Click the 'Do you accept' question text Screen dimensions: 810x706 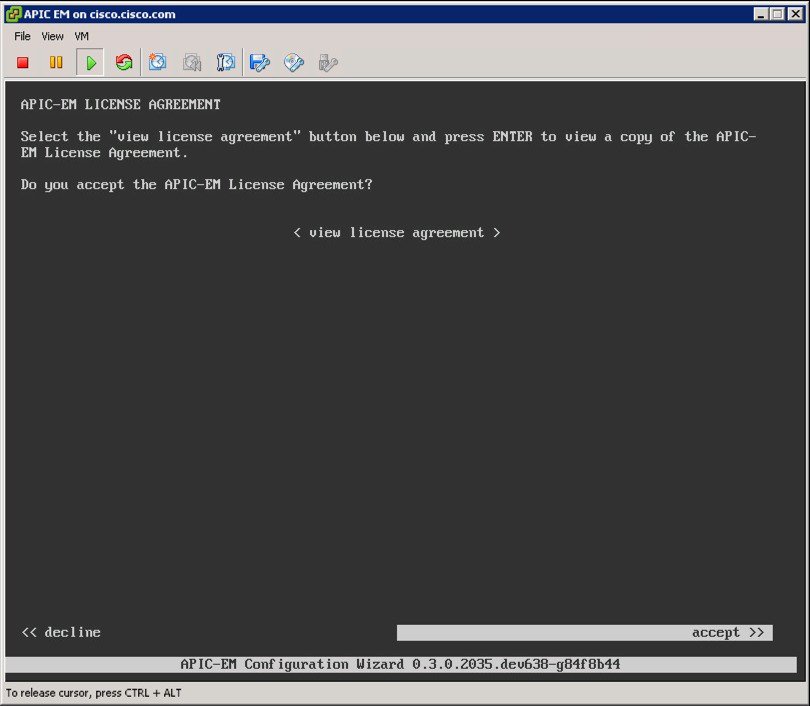click(x=196, y=185)
